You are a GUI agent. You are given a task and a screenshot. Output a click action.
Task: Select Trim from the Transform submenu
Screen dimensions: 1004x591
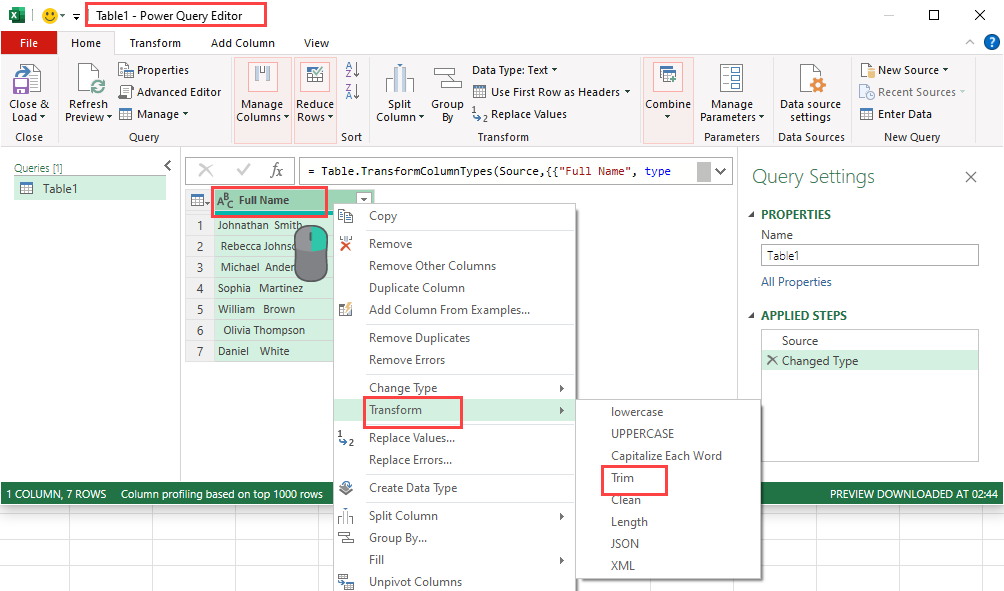[x=633, y=477]
